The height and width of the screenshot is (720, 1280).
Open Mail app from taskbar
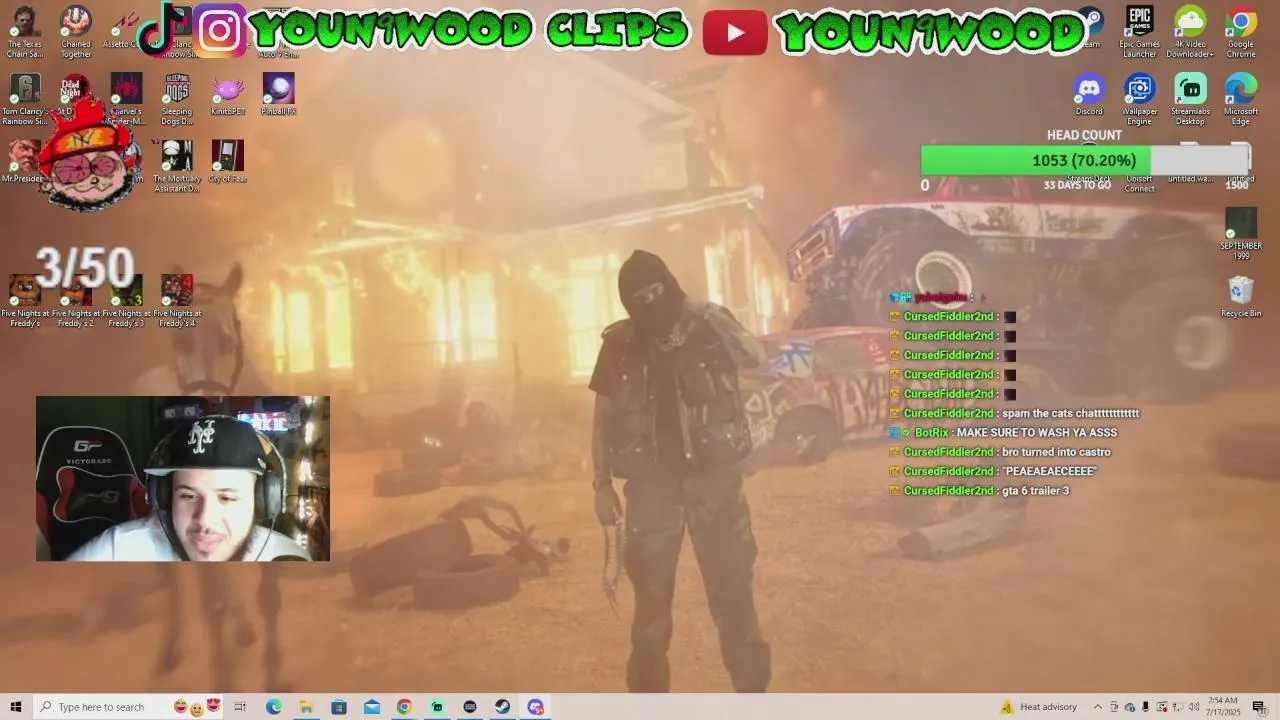pos(372,707)
